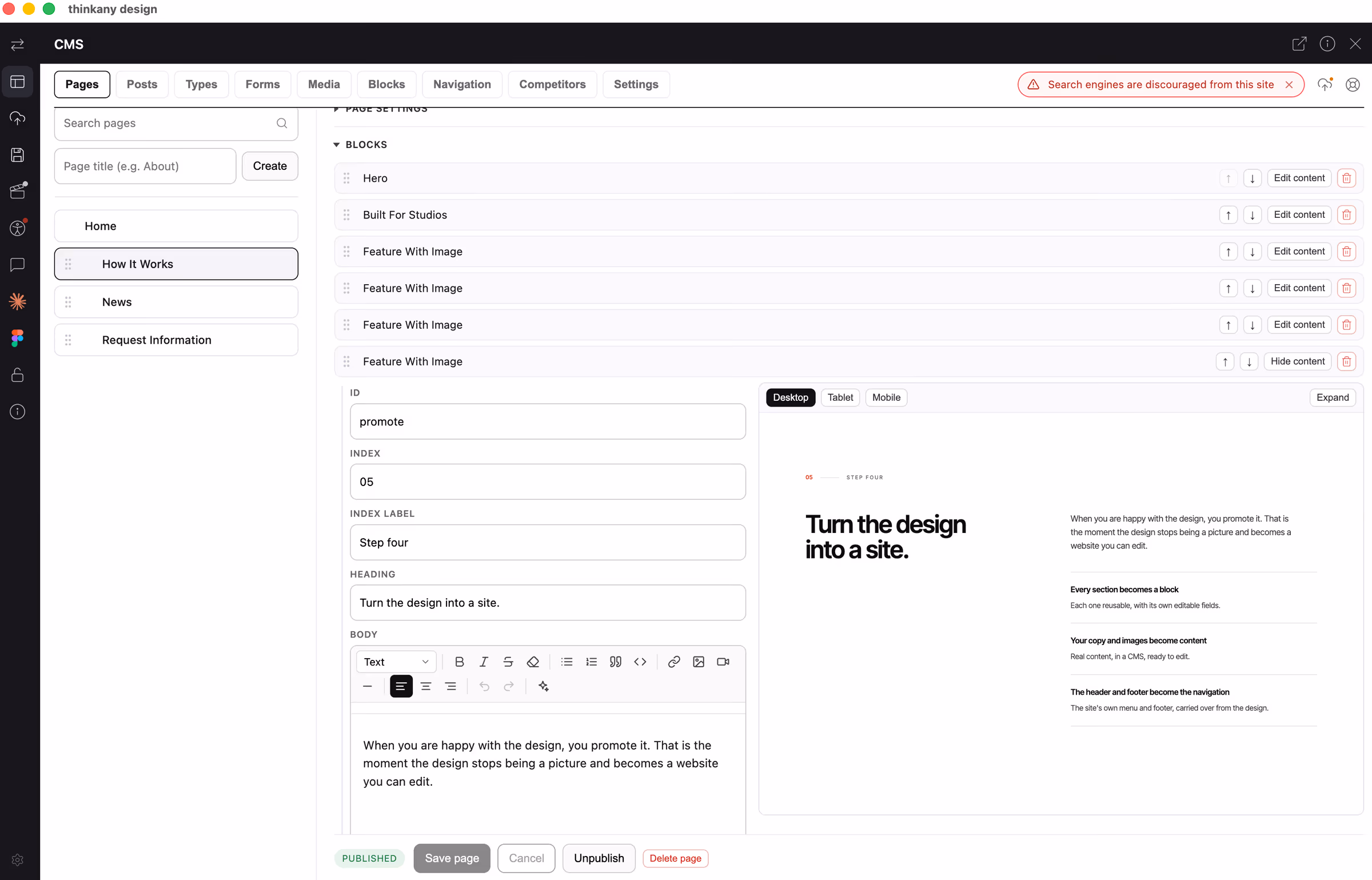This screenshot has width=1372, height=880.
Task: Open the Settings tab
Action: coord(636,84)
